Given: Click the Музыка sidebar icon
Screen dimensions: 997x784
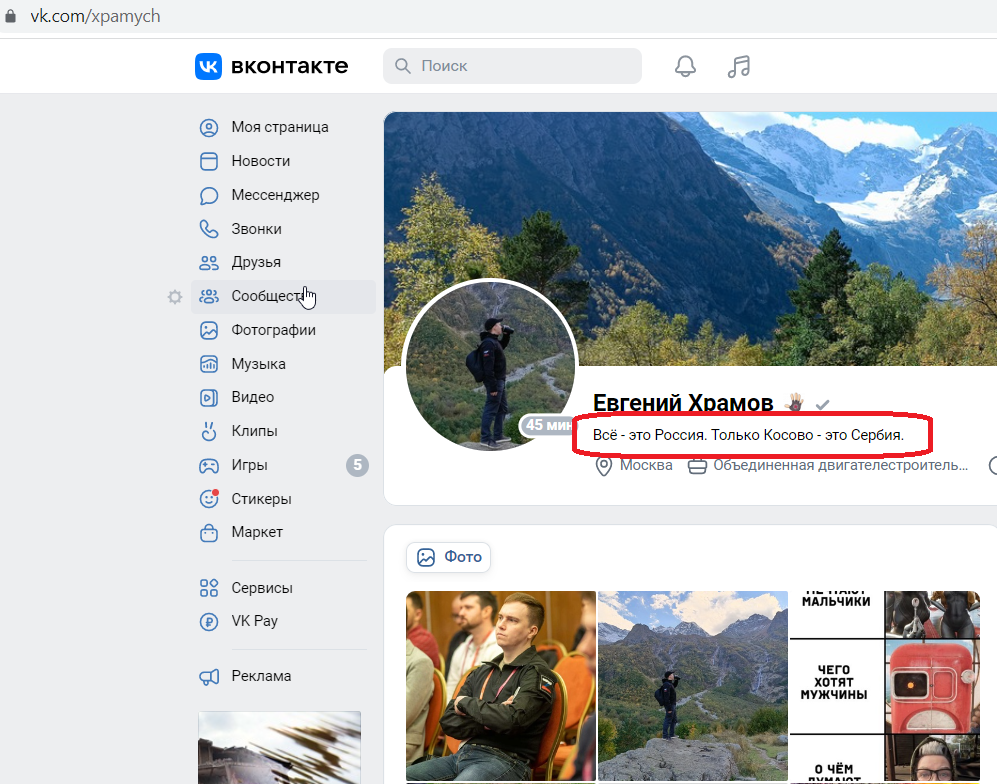Looking at the screenshot, I should 209,364.
